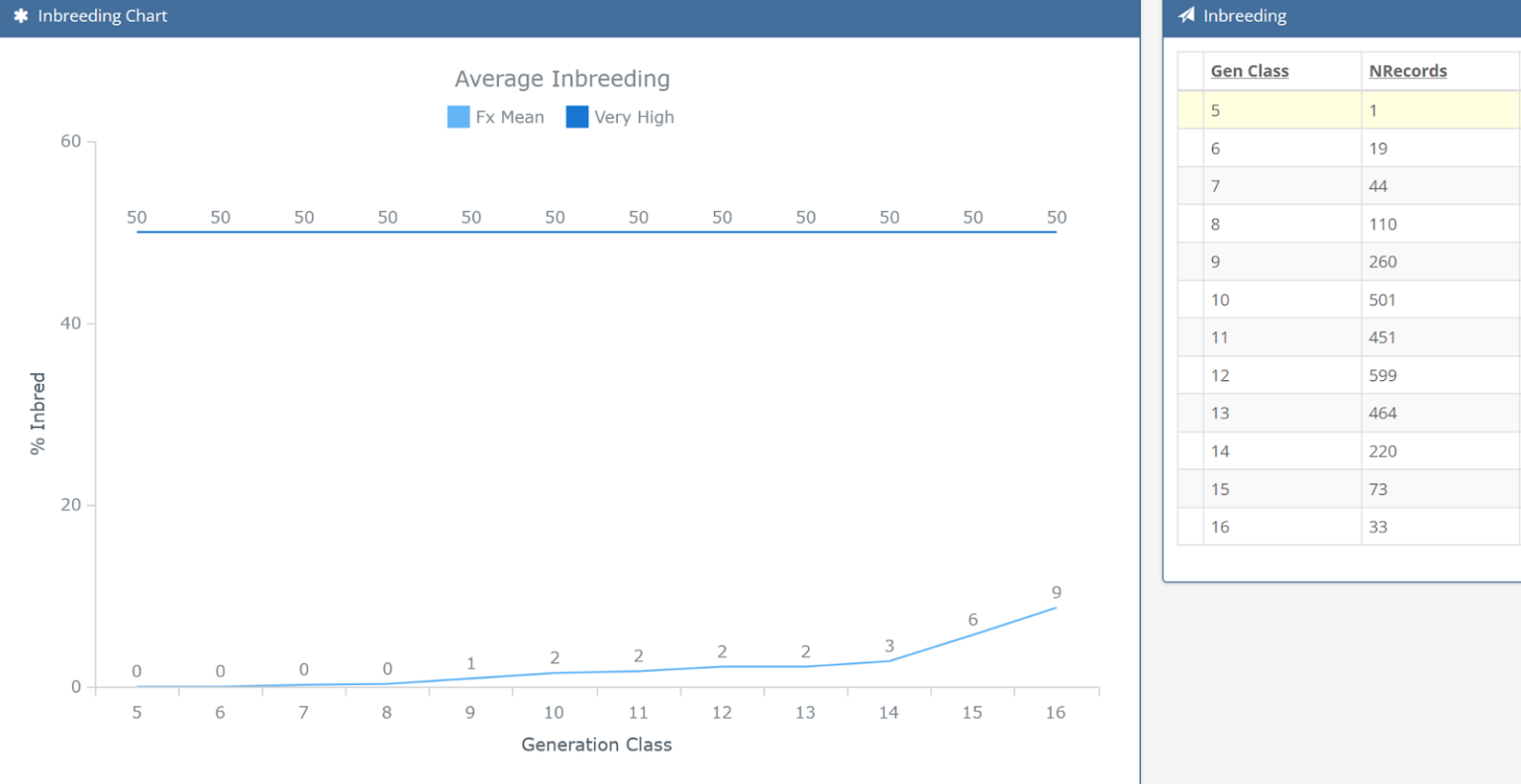Click the Very High line point at generation 5
The width and height of the screenshot is (1521, 784).
click(x=137, y=232)
